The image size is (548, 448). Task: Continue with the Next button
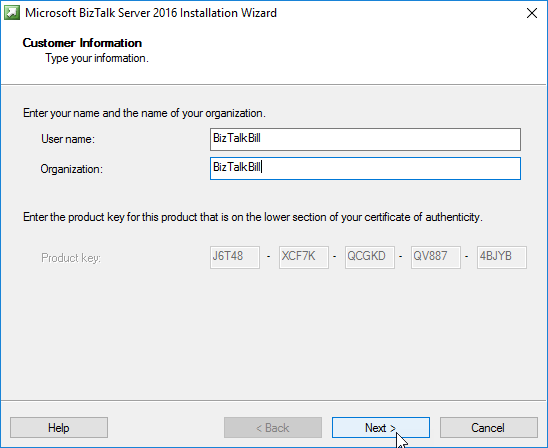pyautogui.click(x=381, y=427)
